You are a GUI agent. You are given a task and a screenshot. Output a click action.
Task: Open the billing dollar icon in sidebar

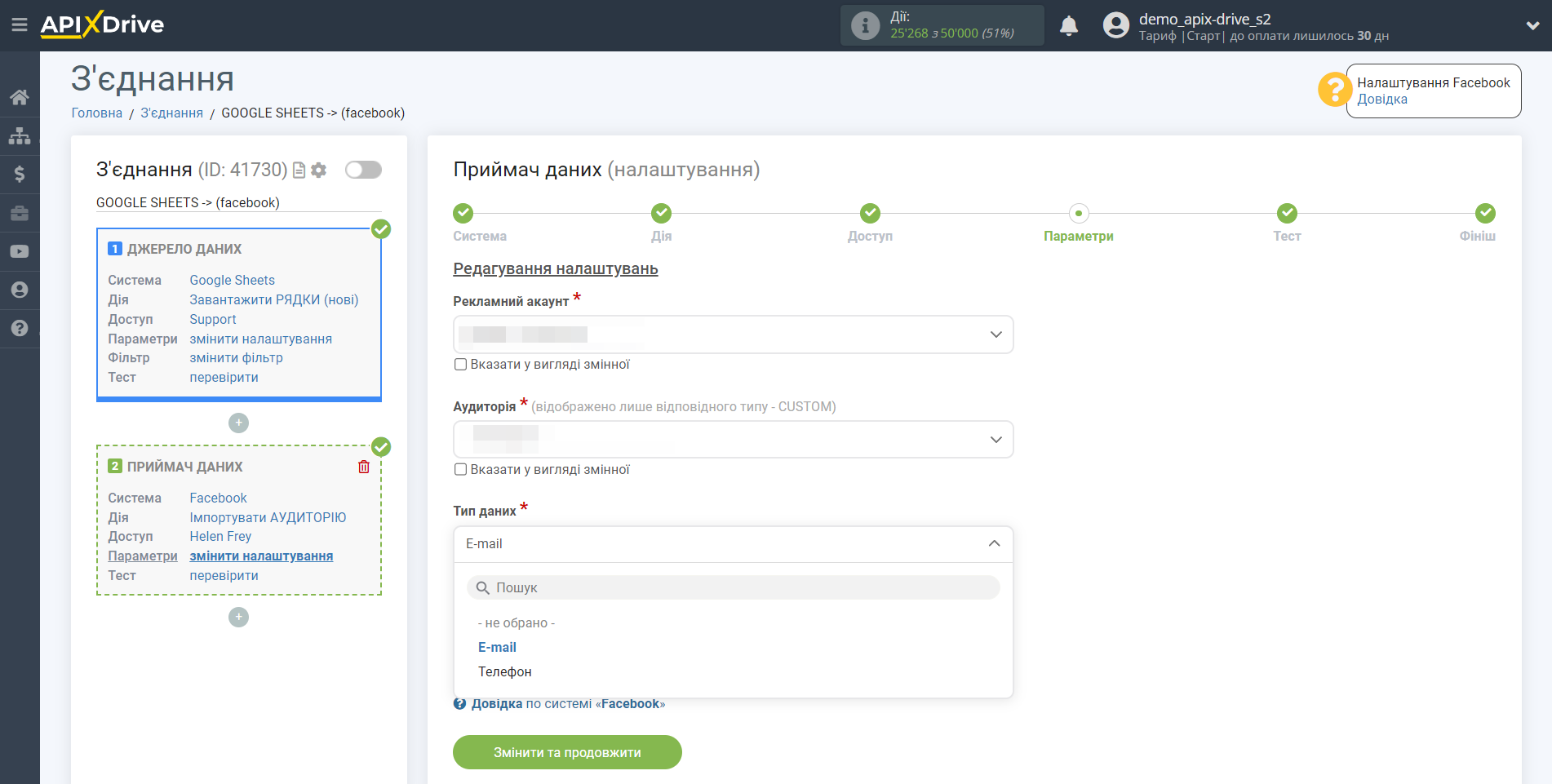20,174
